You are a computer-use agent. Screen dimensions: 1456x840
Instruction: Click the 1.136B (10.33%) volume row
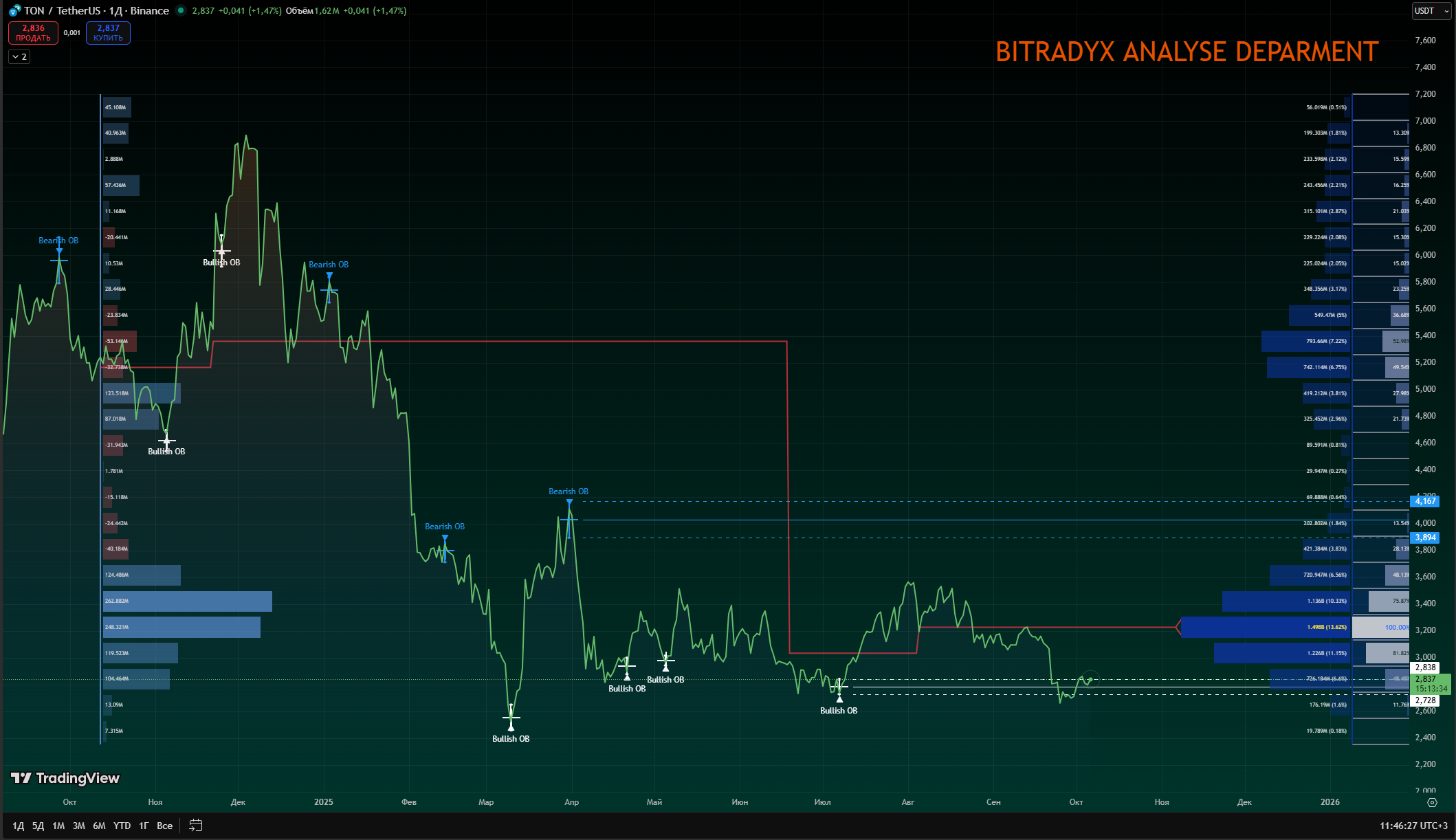tap(1287, 601)
